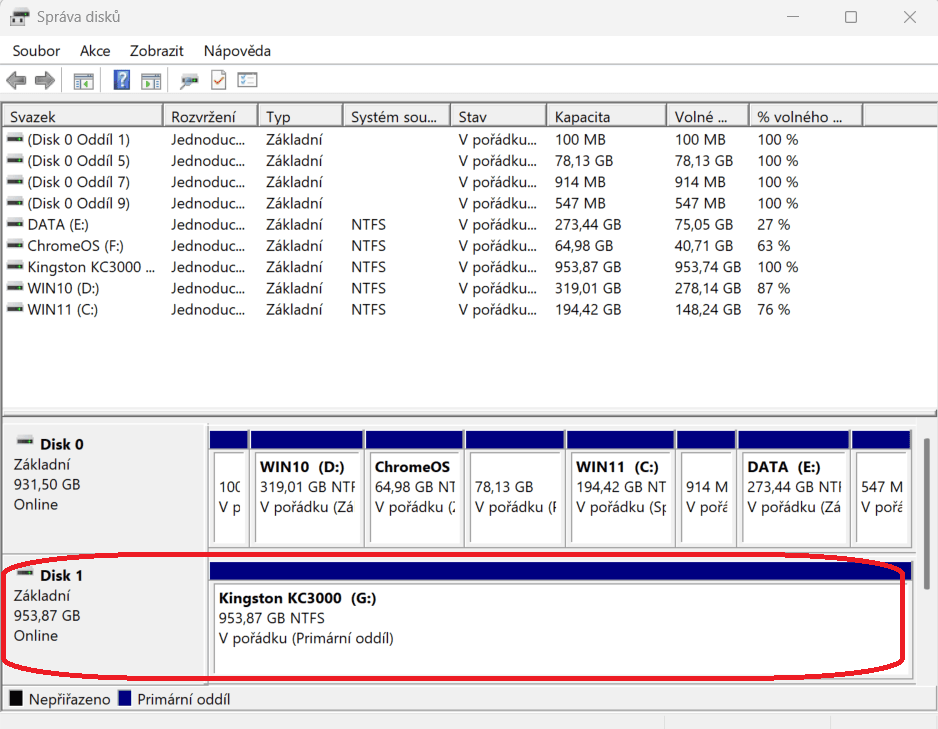Screen dimensions: 938x729
Task: Click the Back arrow toolbar icon
Action: 16,81
